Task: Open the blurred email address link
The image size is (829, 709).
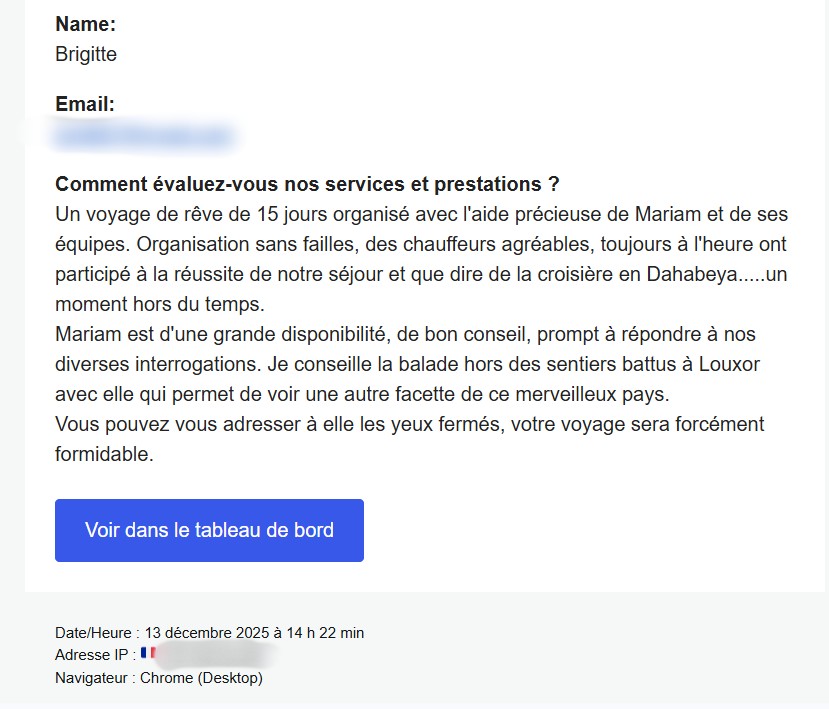Action: [145, 134]
